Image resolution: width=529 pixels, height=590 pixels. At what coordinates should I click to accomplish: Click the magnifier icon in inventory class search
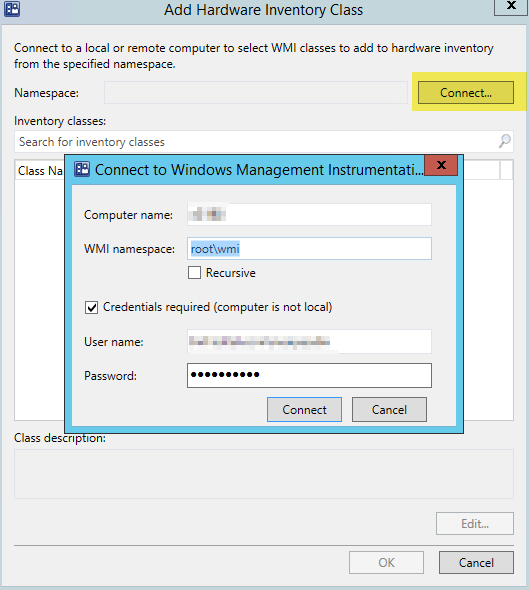(x=505, y=141)
